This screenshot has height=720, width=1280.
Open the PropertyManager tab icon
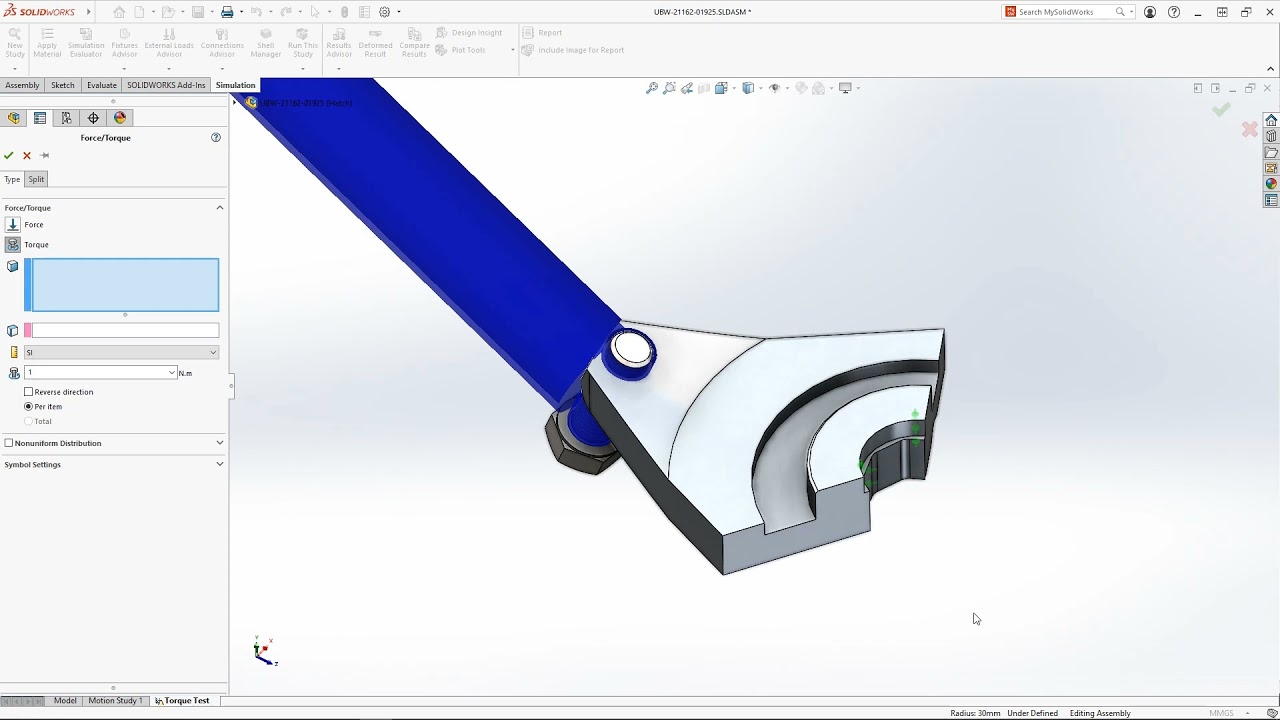pos(40,118)
